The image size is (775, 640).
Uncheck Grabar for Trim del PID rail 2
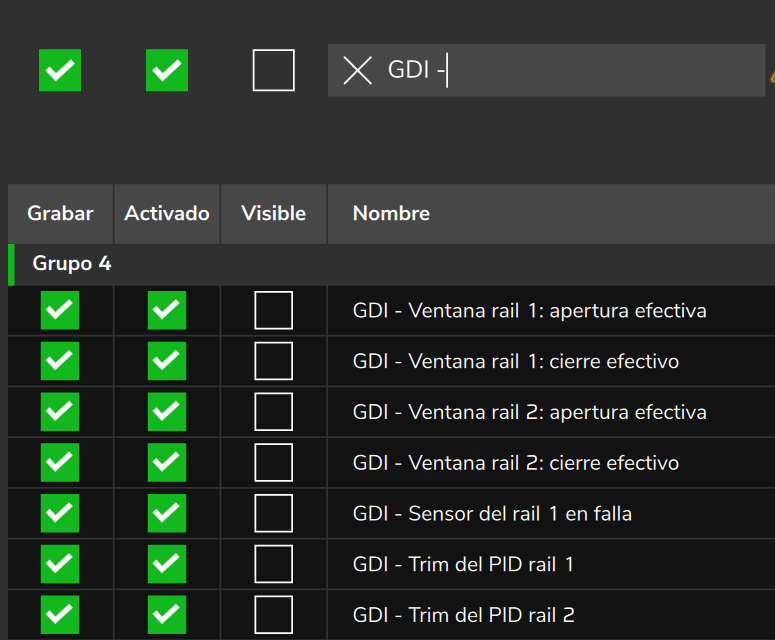pos(60,615)
